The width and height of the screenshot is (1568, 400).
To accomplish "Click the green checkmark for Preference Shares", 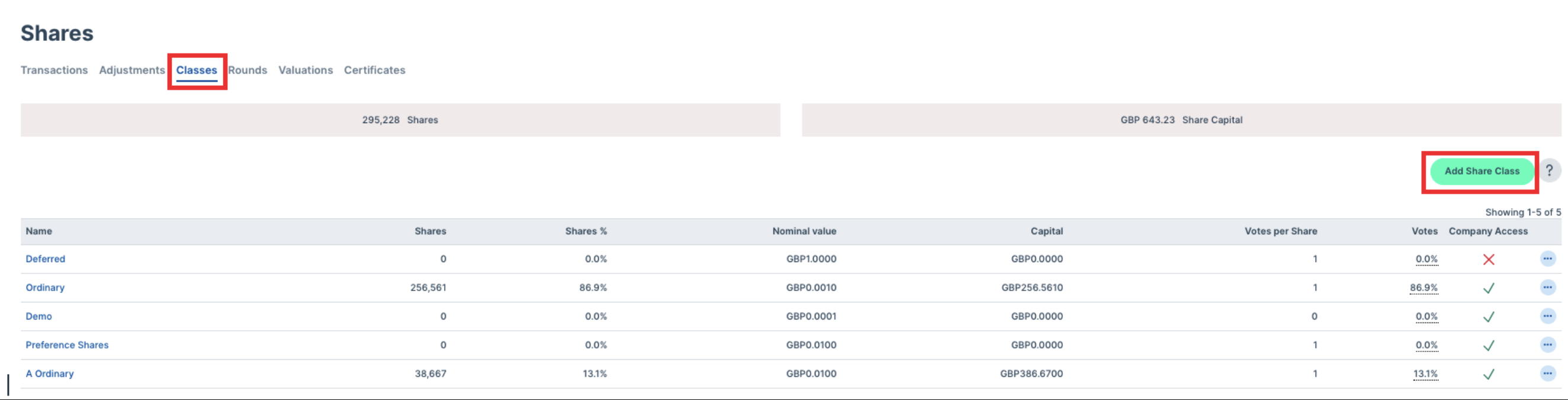I will pos(1488,346).
